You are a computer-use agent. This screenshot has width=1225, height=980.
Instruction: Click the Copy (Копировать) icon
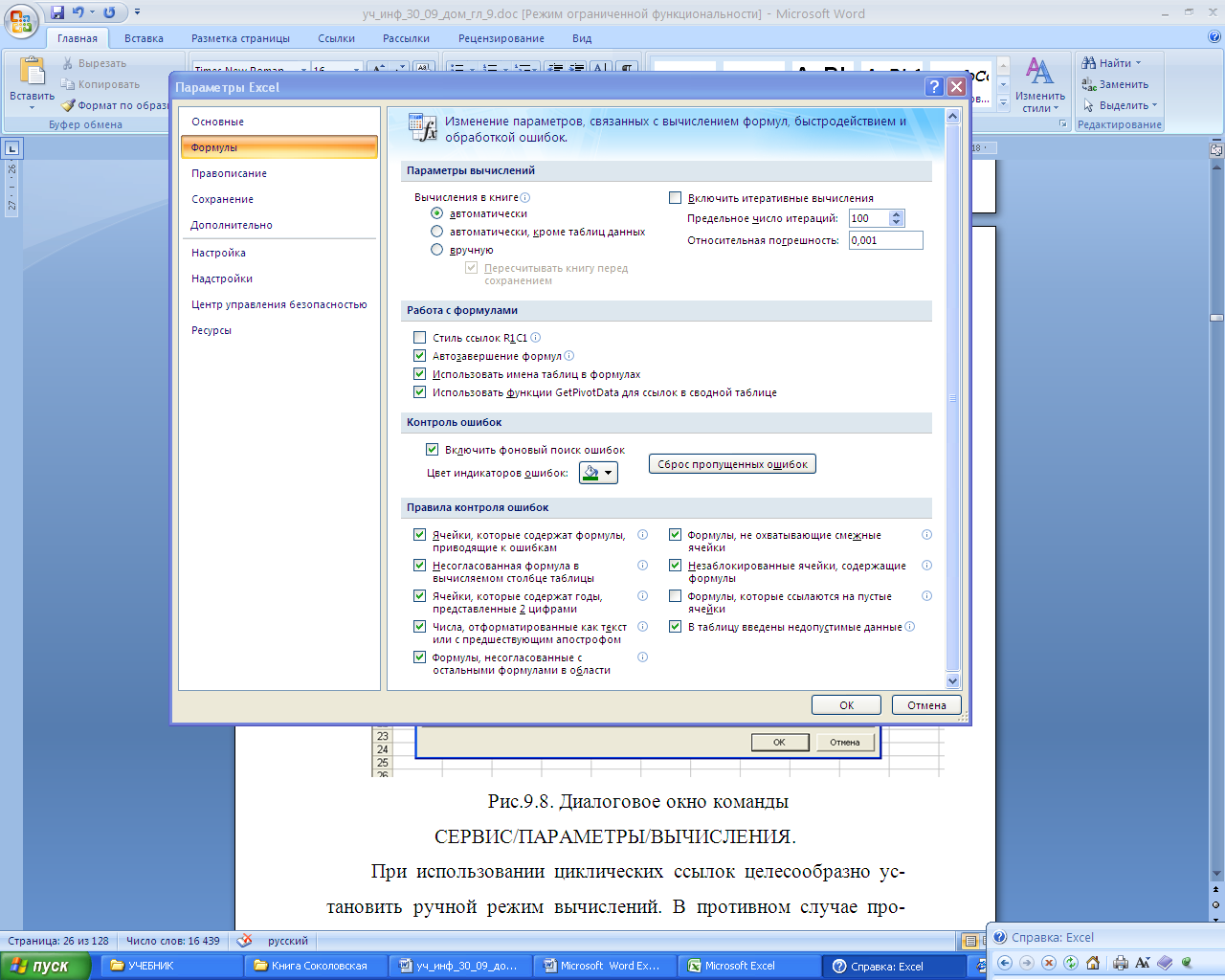68,84
